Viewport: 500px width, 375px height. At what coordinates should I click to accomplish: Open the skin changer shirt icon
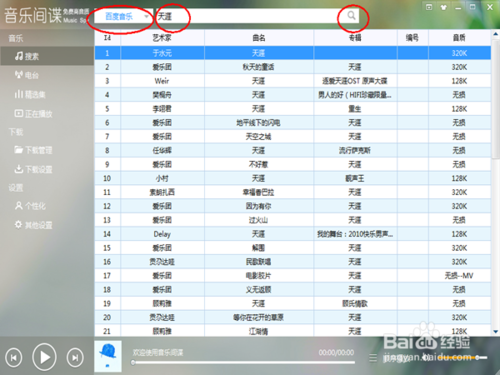click(443, 7)
